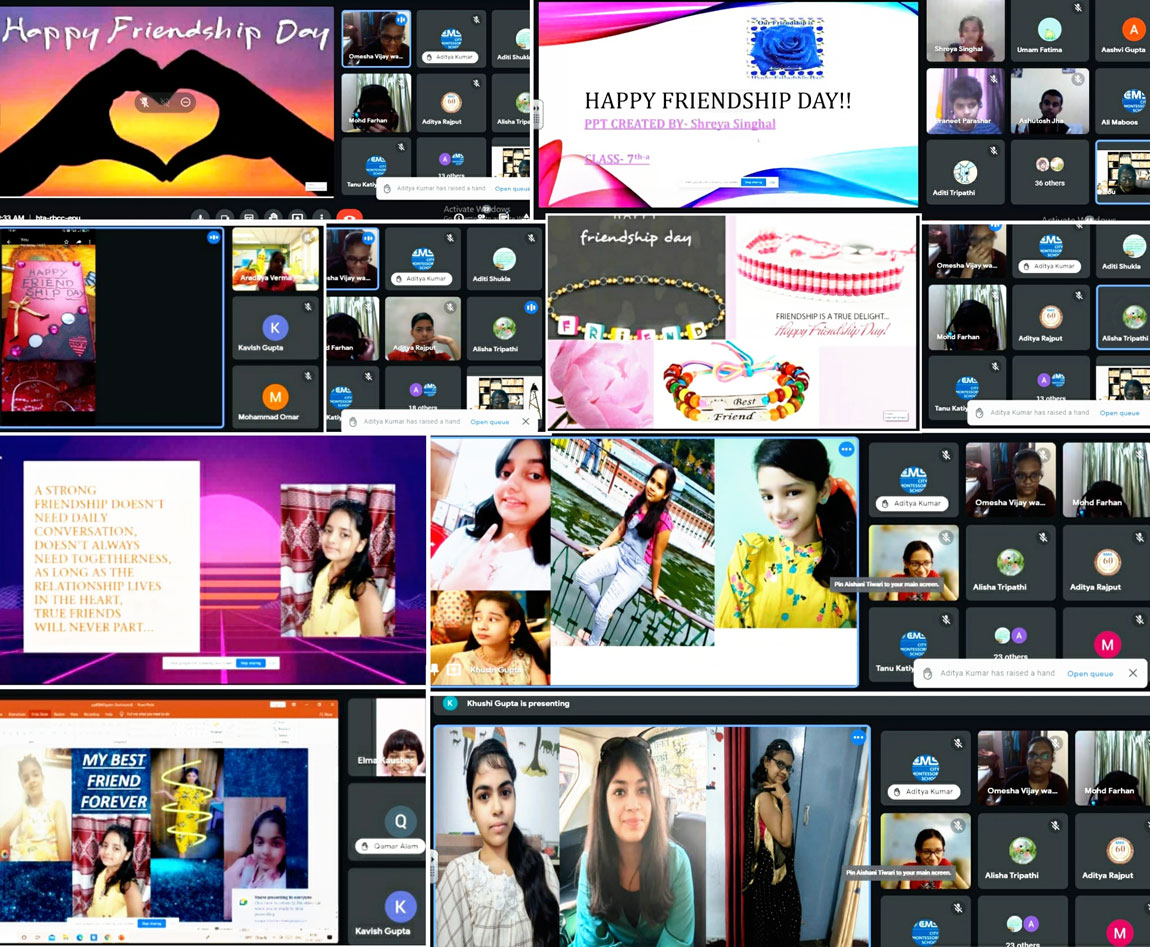The width and height of the screenshot is (1150, 947).
Task: Open the View tab in PowerPoint
Action: coord(76,714)
